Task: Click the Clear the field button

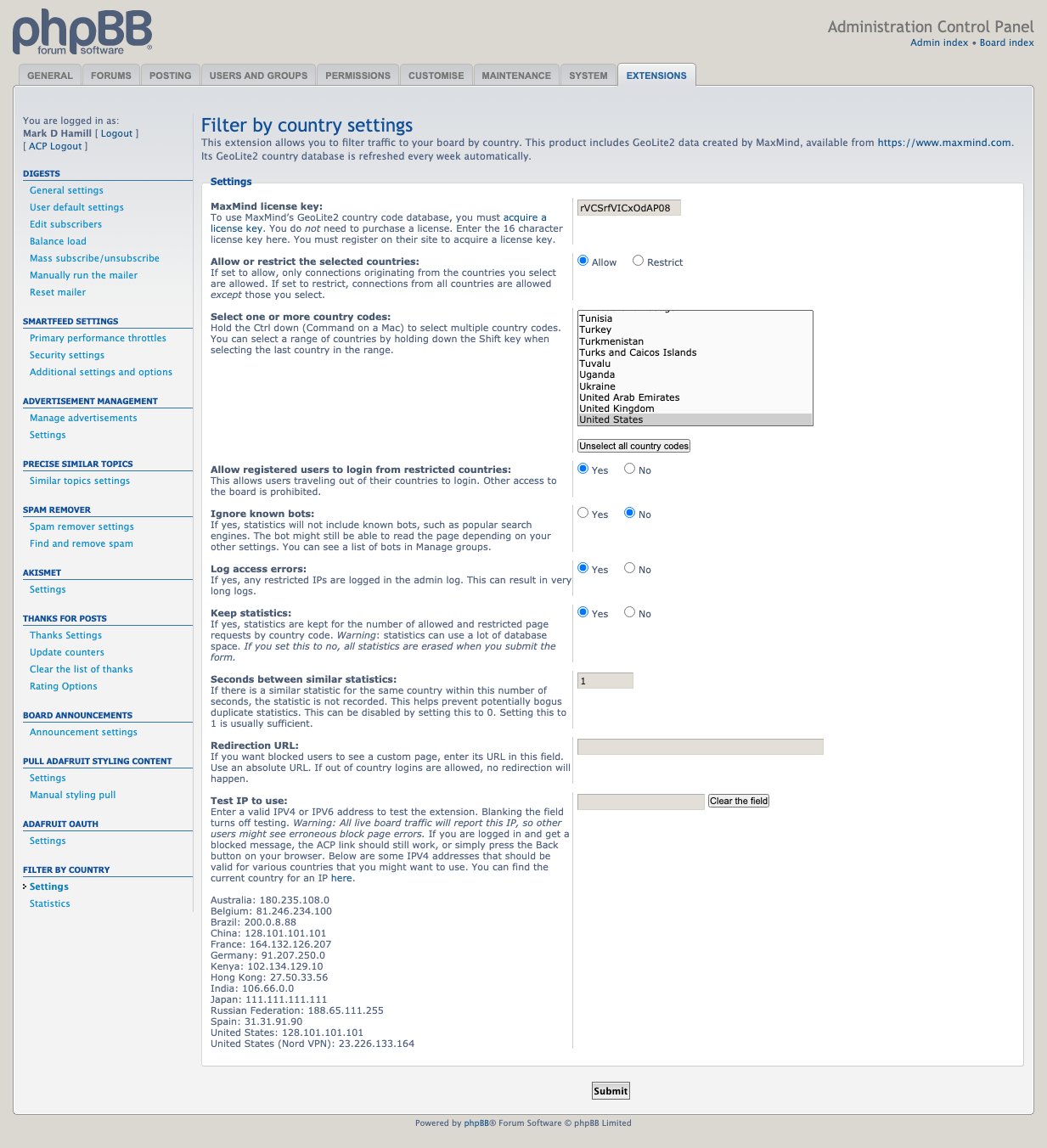Action: click(739, 801)
